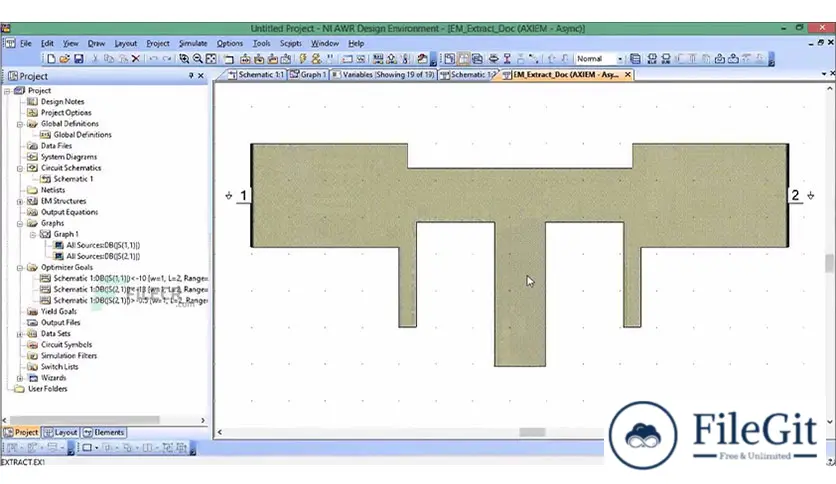Click the View All fit icon
836x484 pixels.
coord(211,59)
